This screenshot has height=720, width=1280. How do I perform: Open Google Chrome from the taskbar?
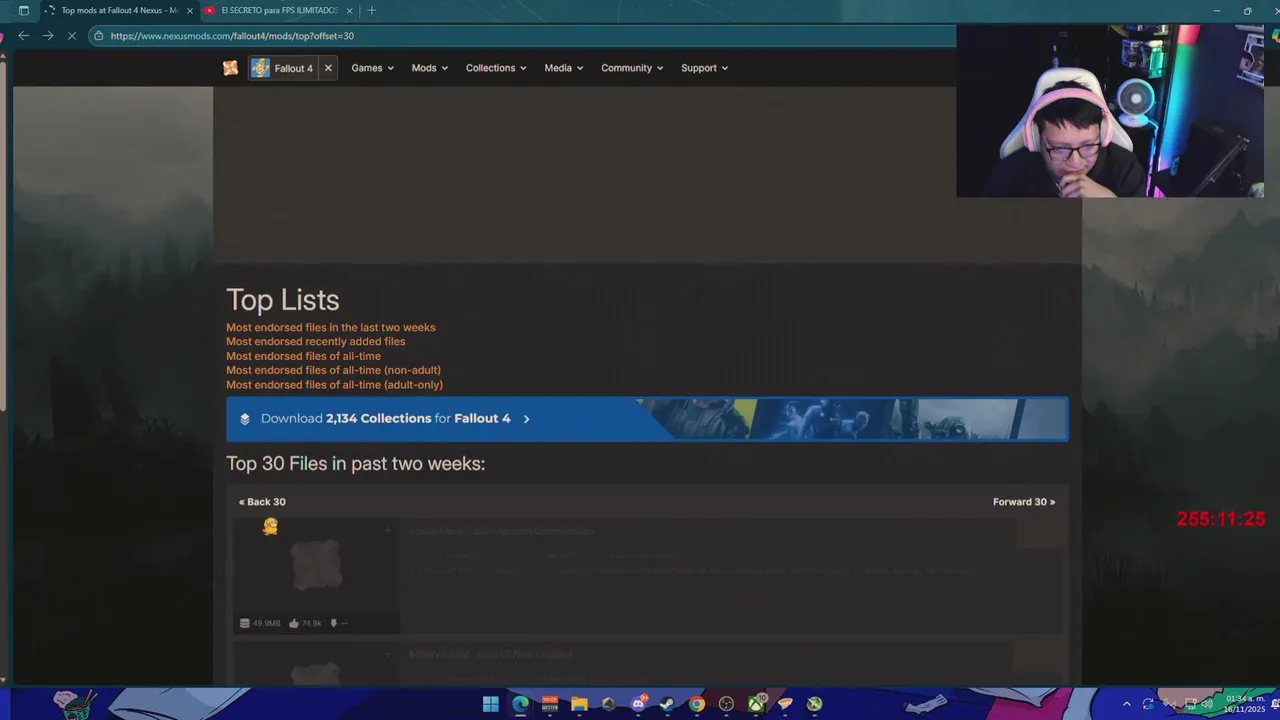coord(697,704)
